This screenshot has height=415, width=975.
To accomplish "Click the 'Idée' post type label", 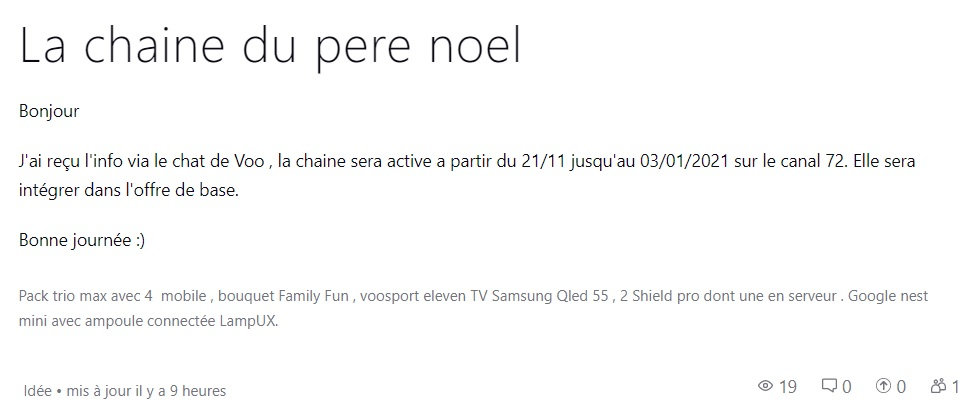I will pos(38,391).
